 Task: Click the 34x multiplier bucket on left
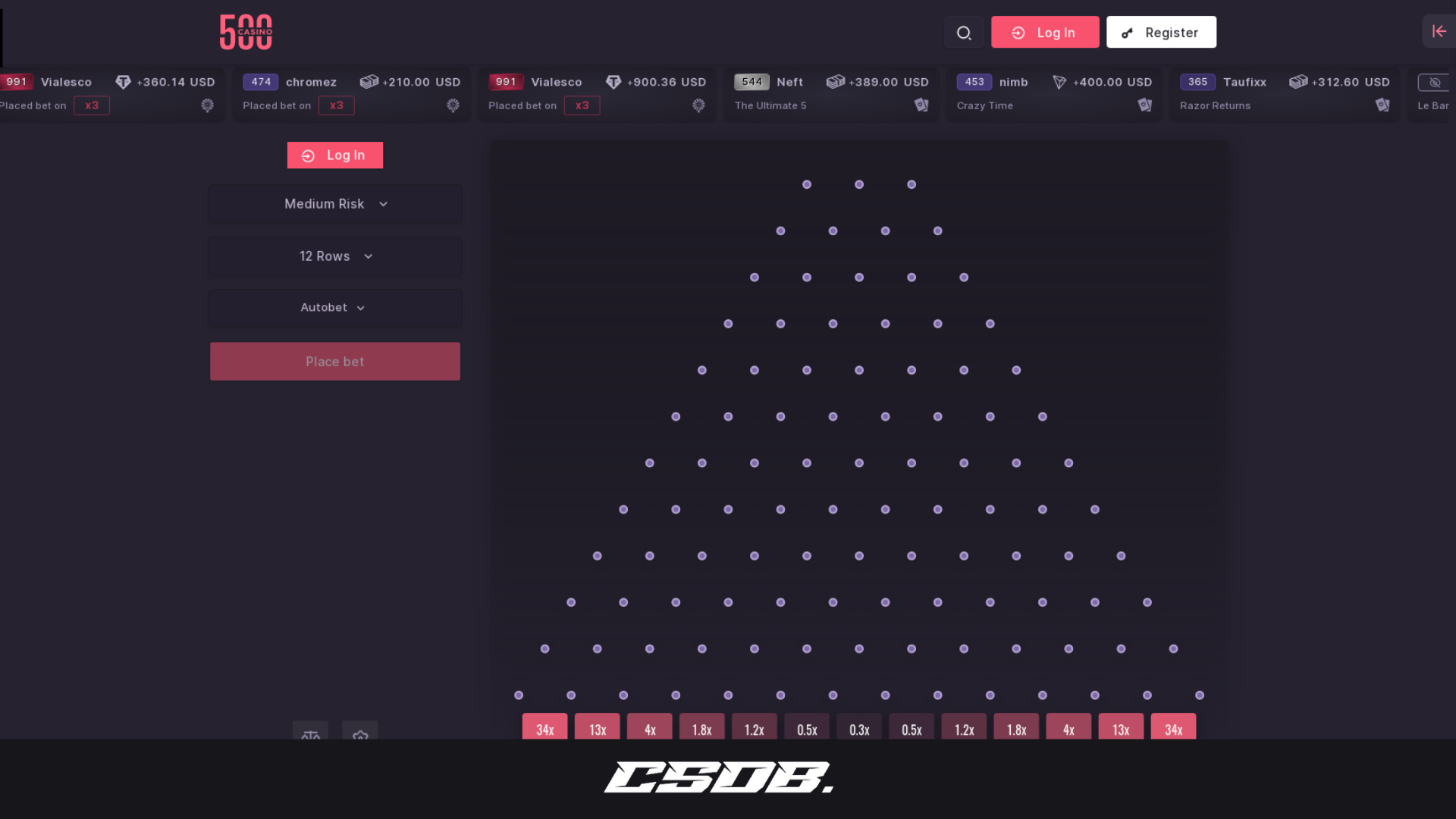point(545,728)
